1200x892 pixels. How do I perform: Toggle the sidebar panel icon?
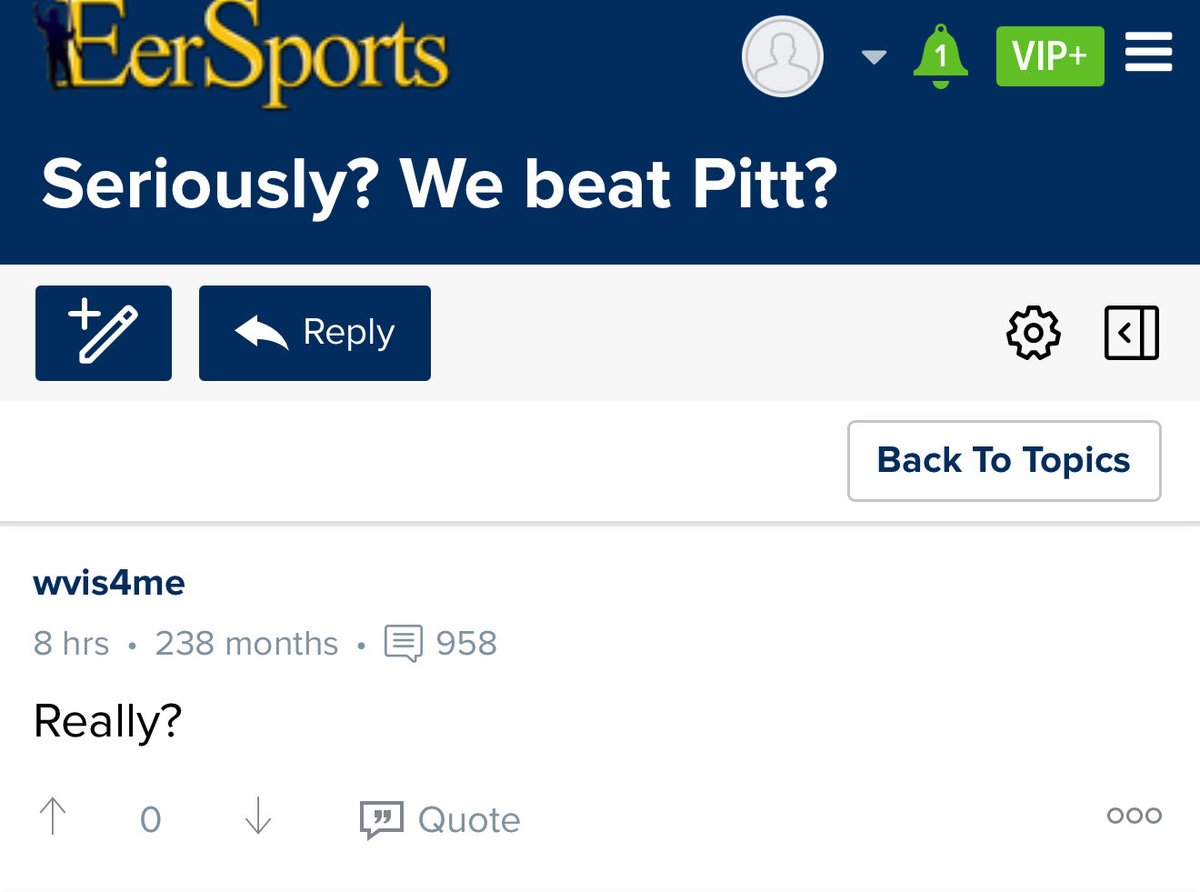[x=1131, y=333]
